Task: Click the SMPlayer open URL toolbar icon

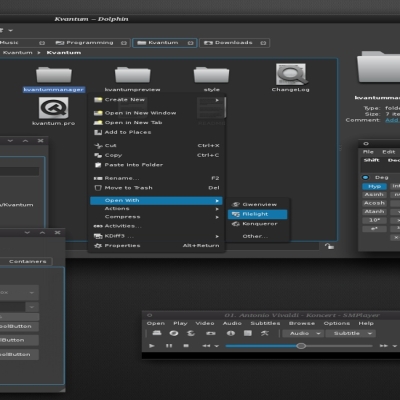Action: coord(191,333)
